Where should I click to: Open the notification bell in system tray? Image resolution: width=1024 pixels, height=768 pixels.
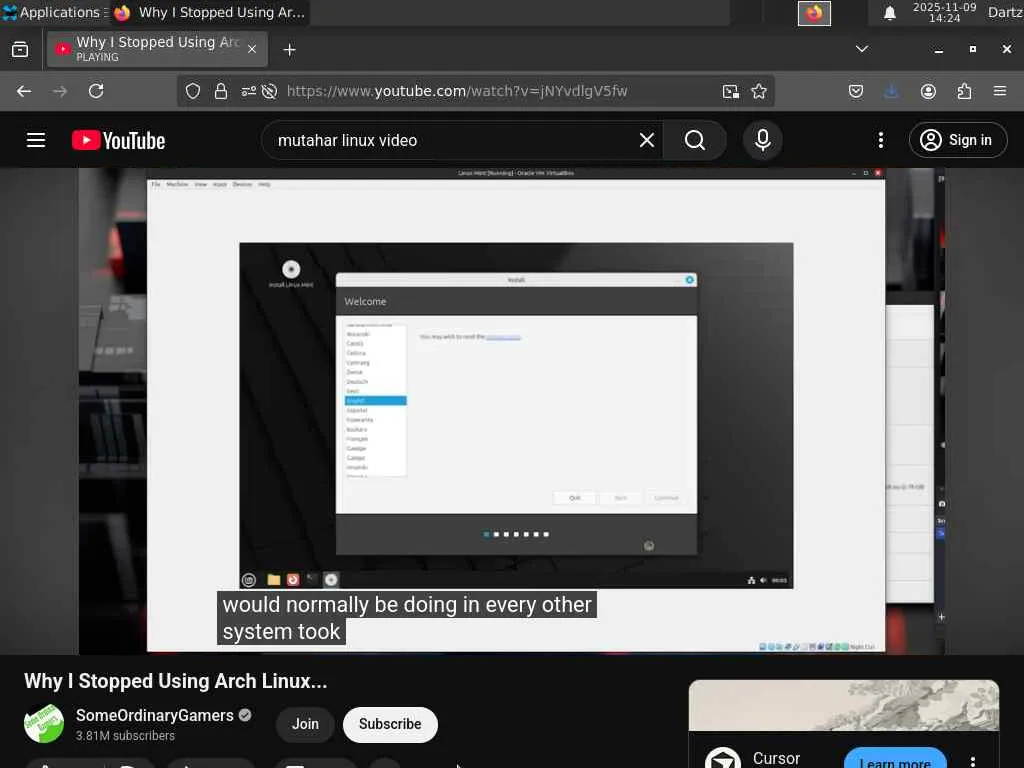click(x=889, y=13)
